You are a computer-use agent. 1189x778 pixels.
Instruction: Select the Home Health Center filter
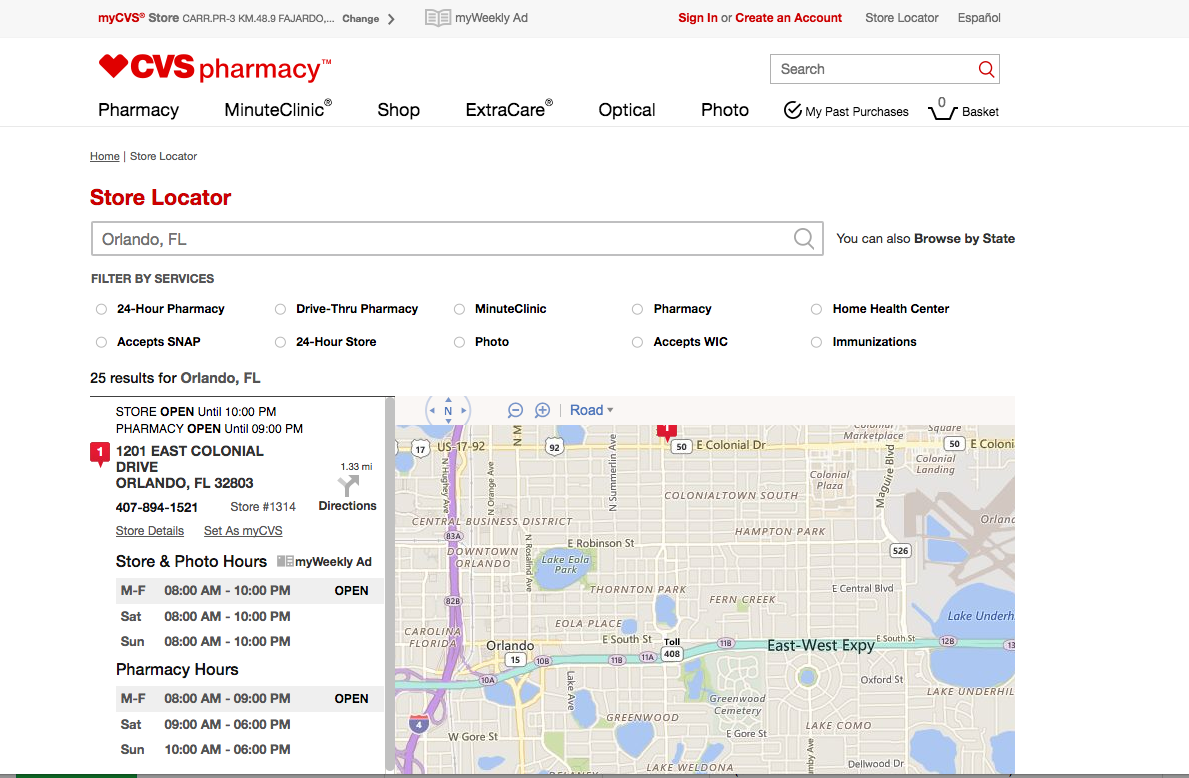pos(816,309)
